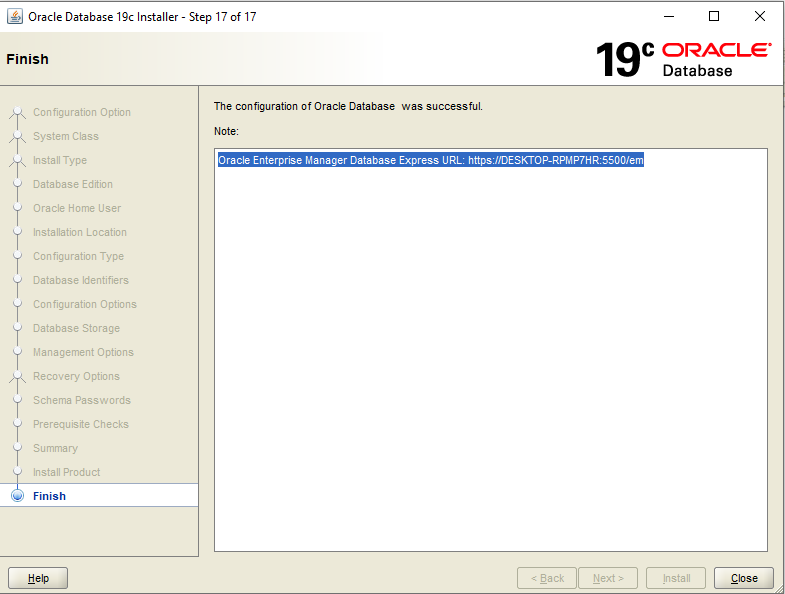The image size is (785, 594).
Task: Maximize the installer window
Action: (x=714, y=17)
